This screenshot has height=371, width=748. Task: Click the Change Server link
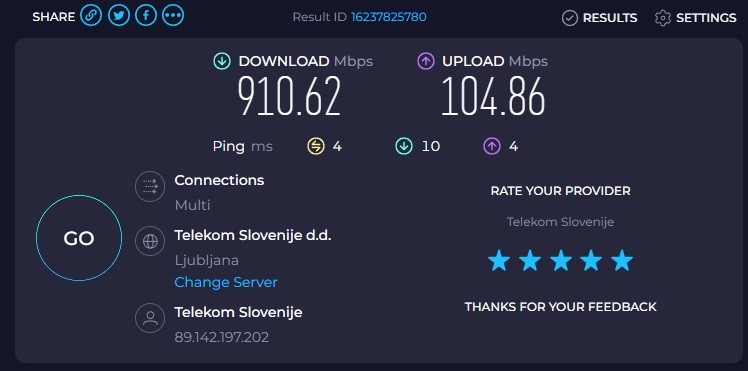click(226, 282)
